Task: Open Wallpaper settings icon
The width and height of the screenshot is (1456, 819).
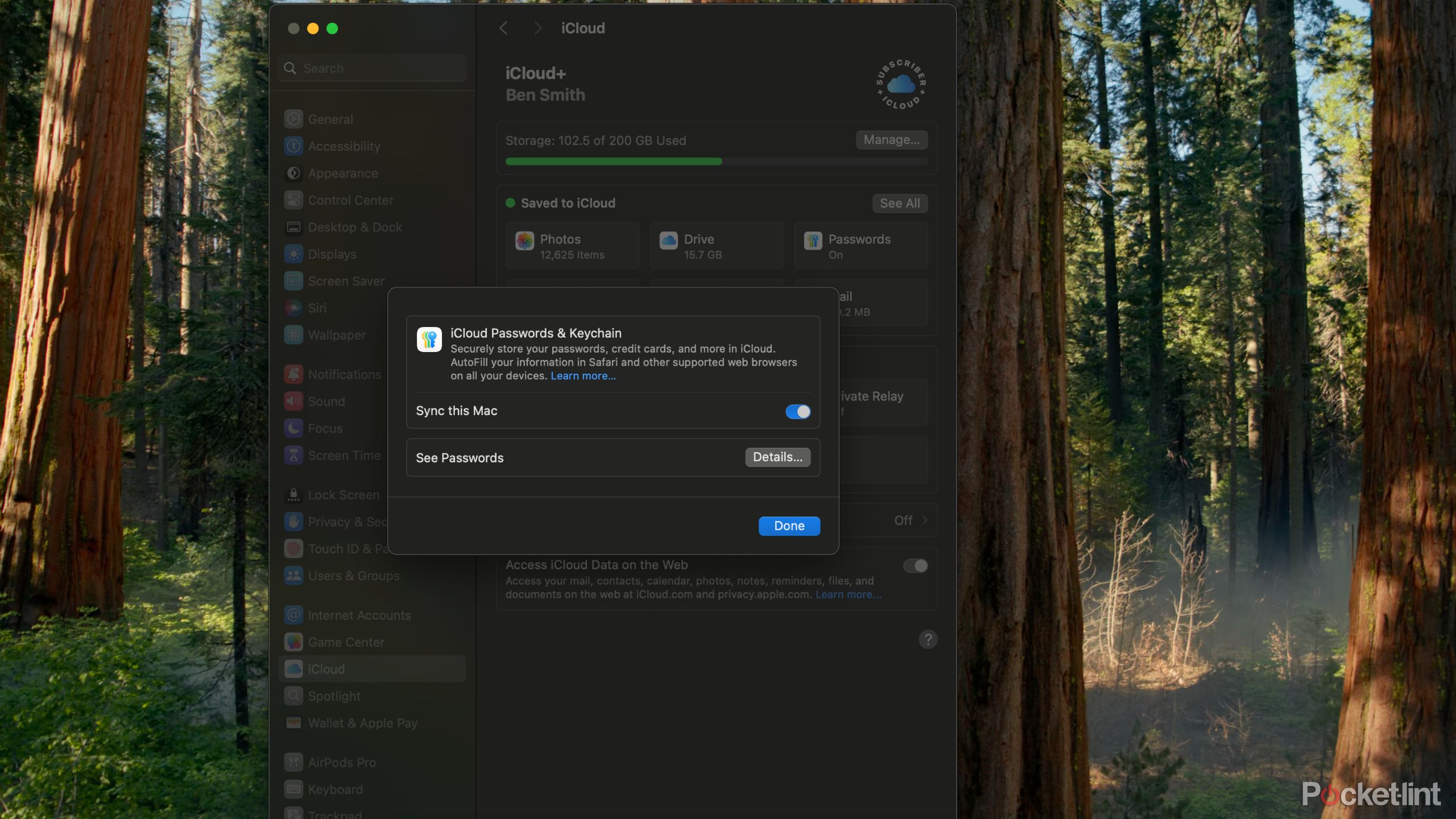Action: 293,335
